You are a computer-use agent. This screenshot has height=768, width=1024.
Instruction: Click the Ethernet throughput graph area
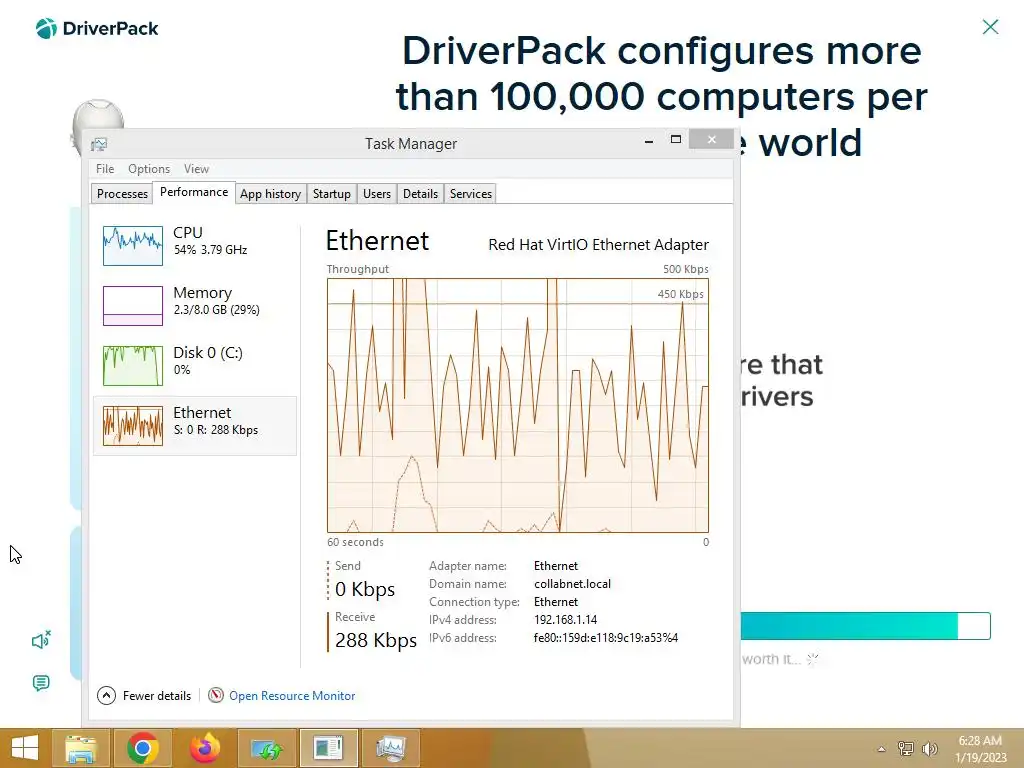pyautogui.click(x=518, y=406)
